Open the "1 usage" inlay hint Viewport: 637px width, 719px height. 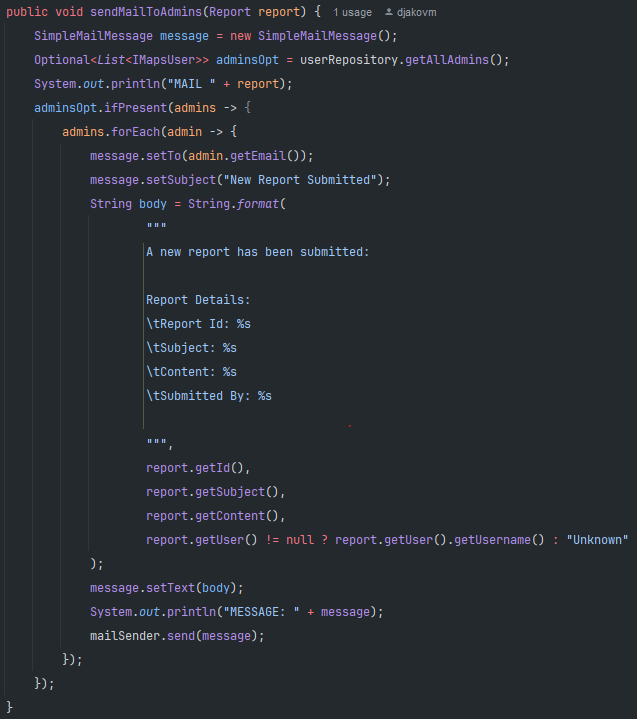351,12
